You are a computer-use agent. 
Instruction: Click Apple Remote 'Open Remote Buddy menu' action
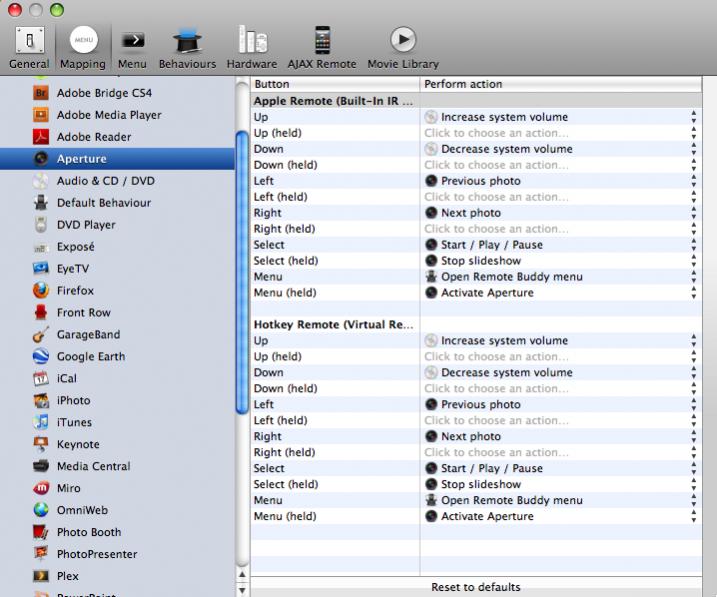[503, 277]
